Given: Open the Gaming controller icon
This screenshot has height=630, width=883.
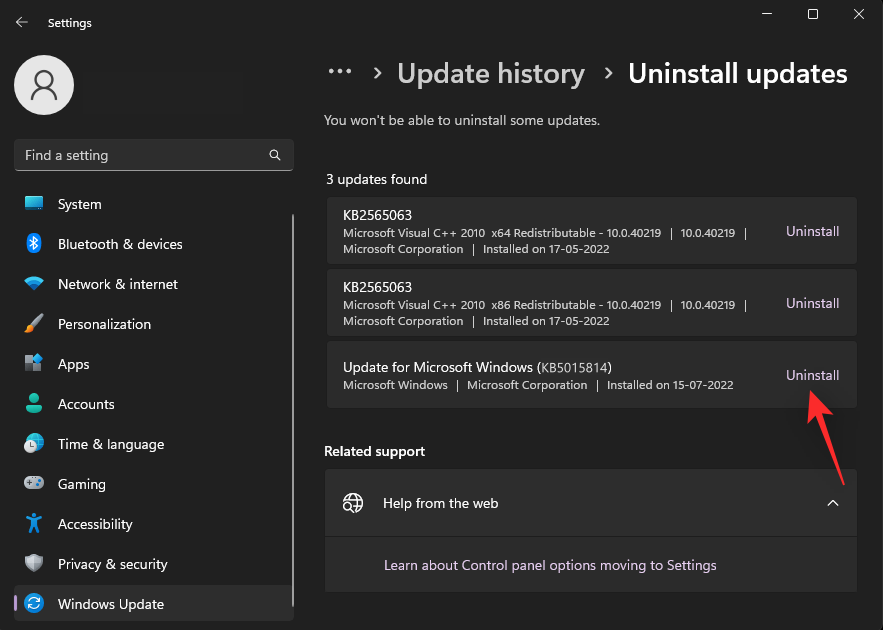Looking at the screenshot, I should pyautogui.click(x=33, y=484).
